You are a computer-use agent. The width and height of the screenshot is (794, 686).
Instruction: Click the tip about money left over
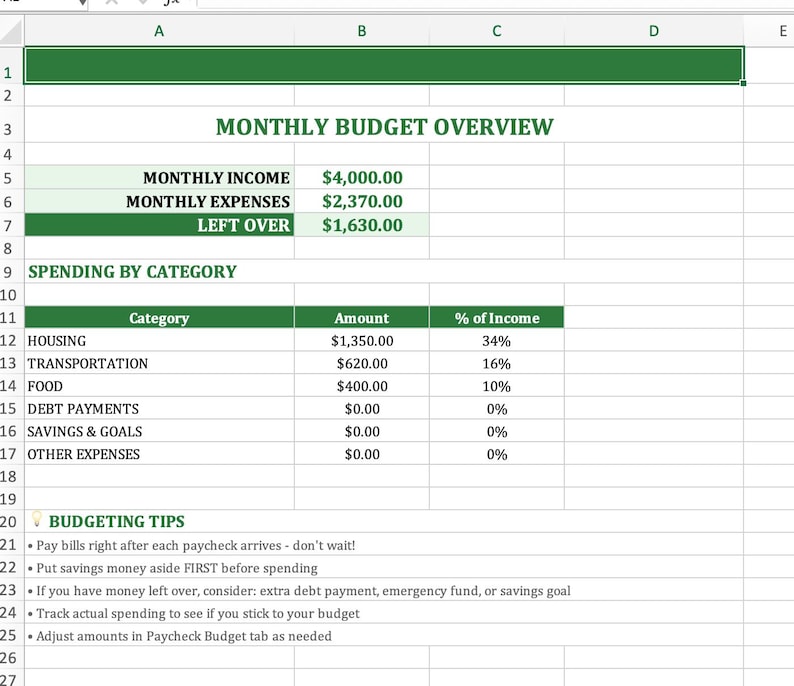pos(299,591)
